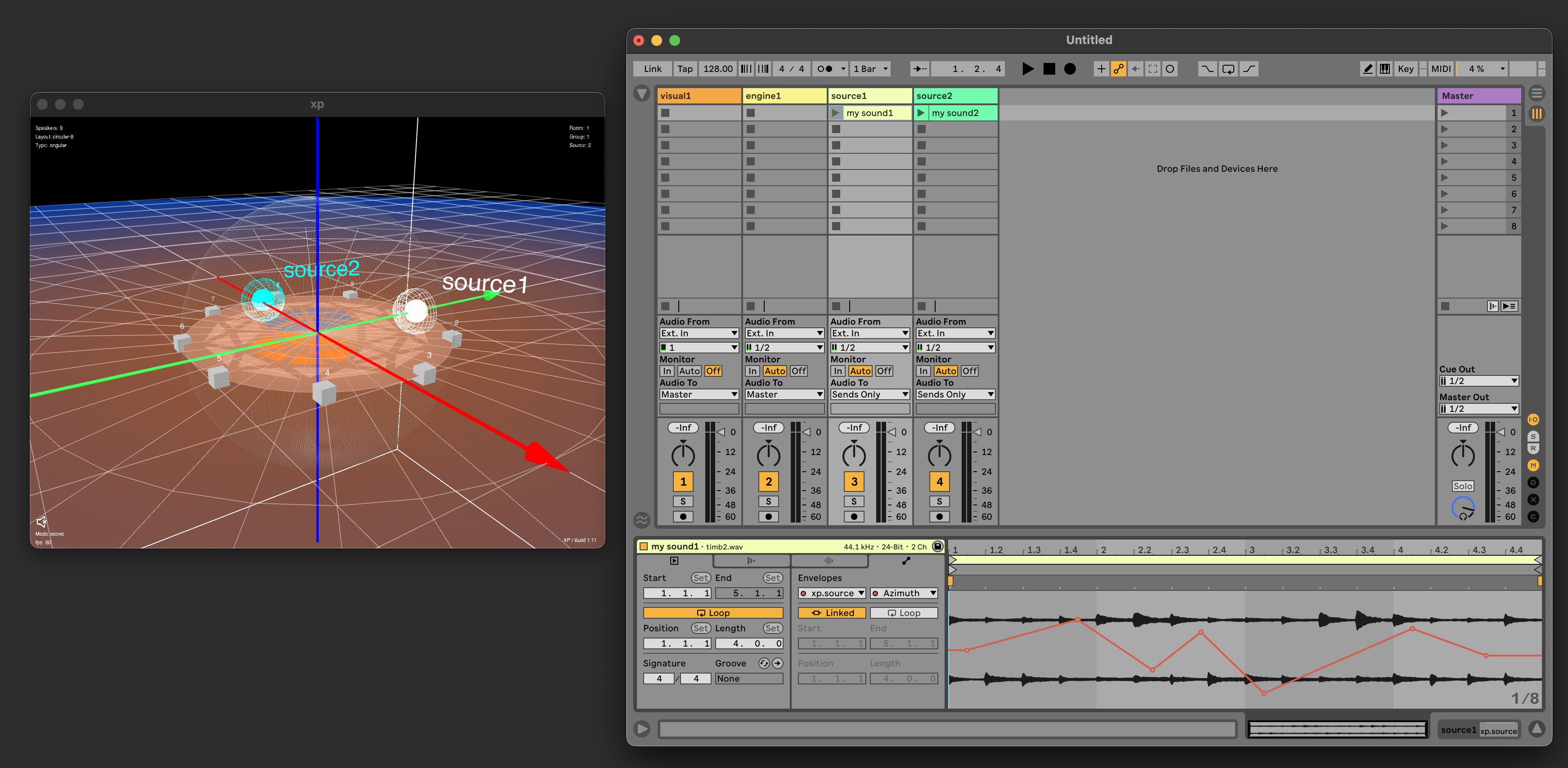Click the clip color swatch beside my sound1
The width and height of the screenshot is (1568, 768).
[x=643, y=546]
